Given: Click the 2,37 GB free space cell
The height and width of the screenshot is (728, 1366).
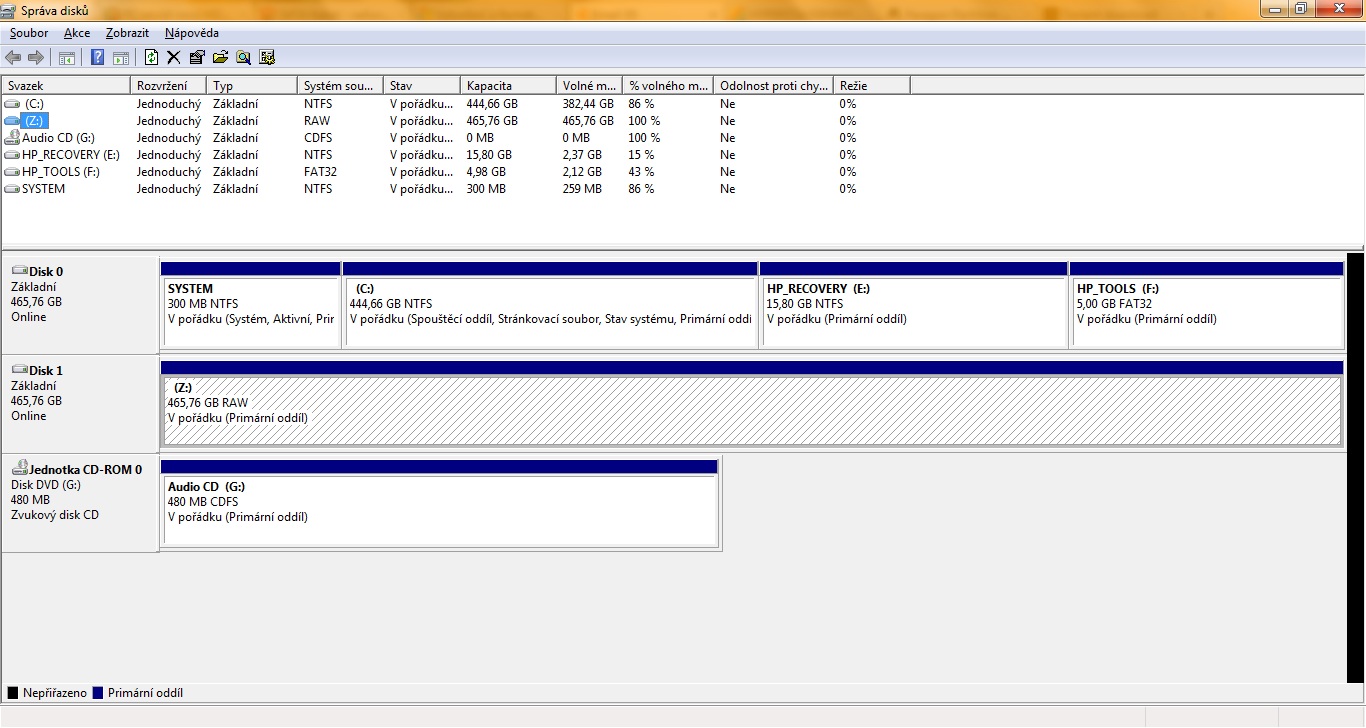Looking at the screenshot, I should point(582,155).
